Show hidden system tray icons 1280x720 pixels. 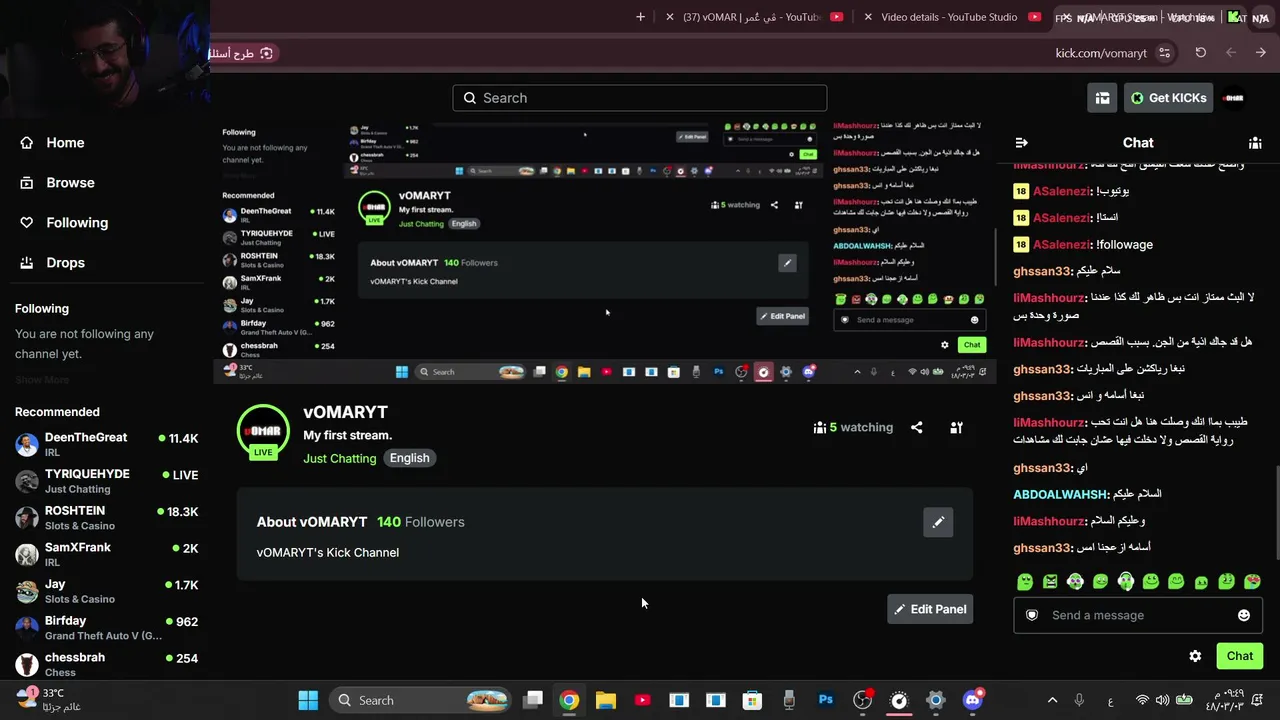click(x=1052, y=700)
